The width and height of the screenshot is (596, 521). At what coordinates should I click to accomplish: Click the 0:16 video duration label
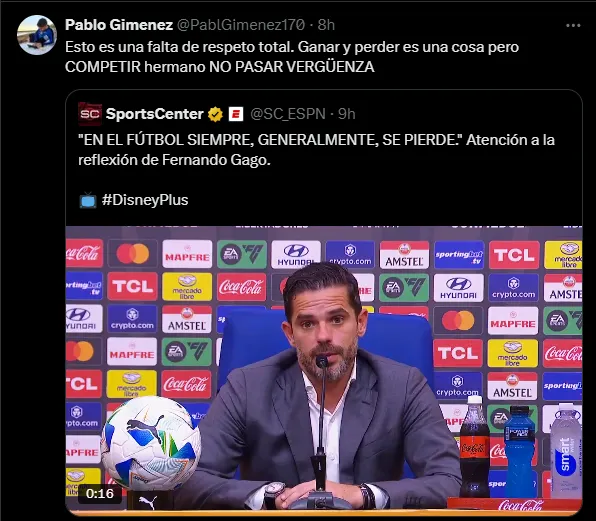pyautogui.click(x=100, y=493)
